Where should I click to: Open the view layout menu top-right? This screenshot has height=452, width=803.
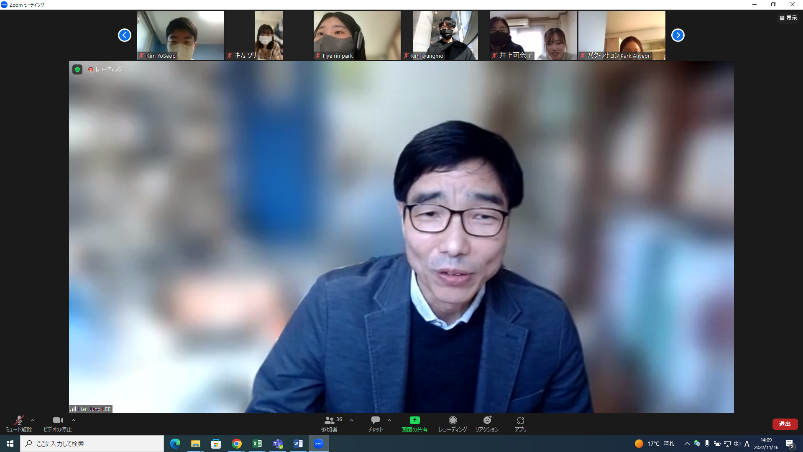click(x=788, y=17)
